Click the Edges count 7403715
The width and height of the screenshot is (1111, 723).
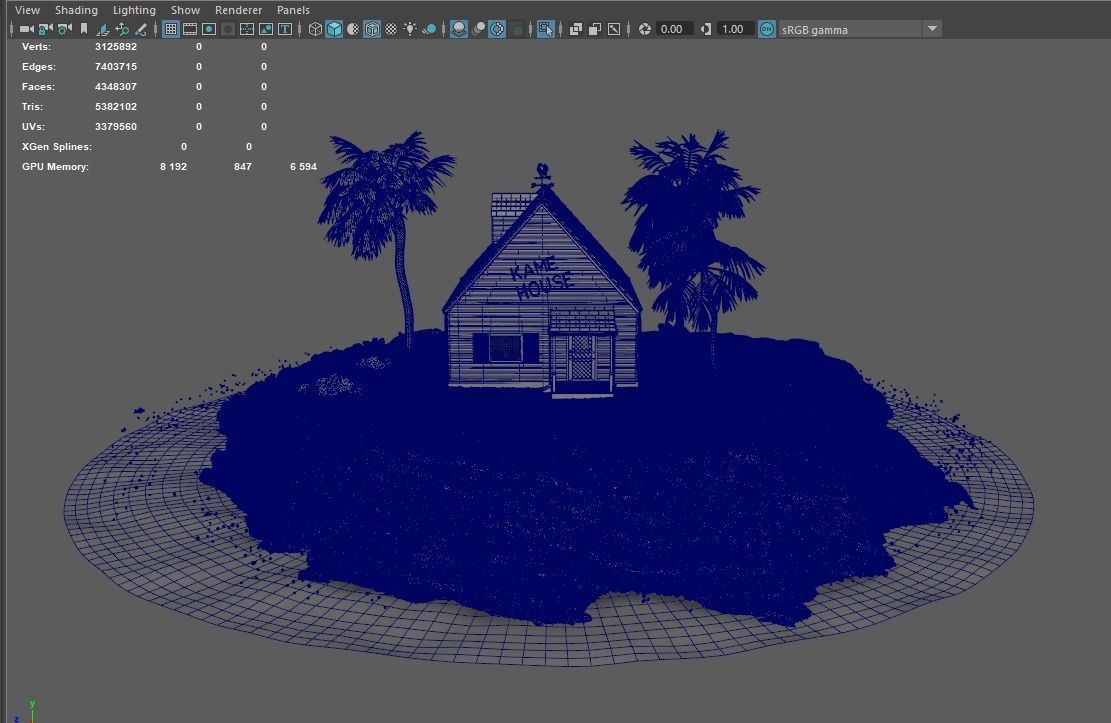coord(116,67)
